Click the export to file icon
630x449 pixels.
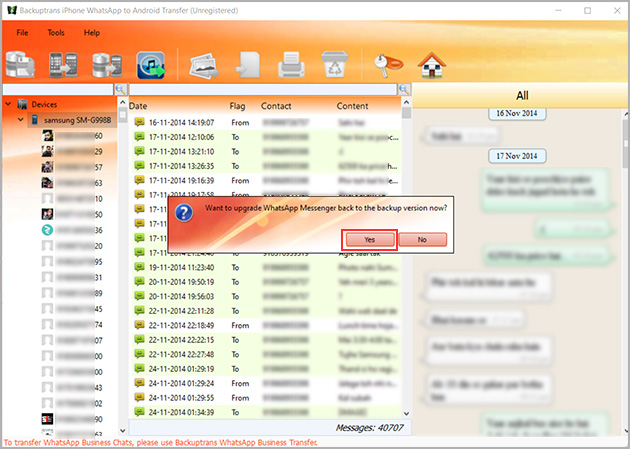248,65
